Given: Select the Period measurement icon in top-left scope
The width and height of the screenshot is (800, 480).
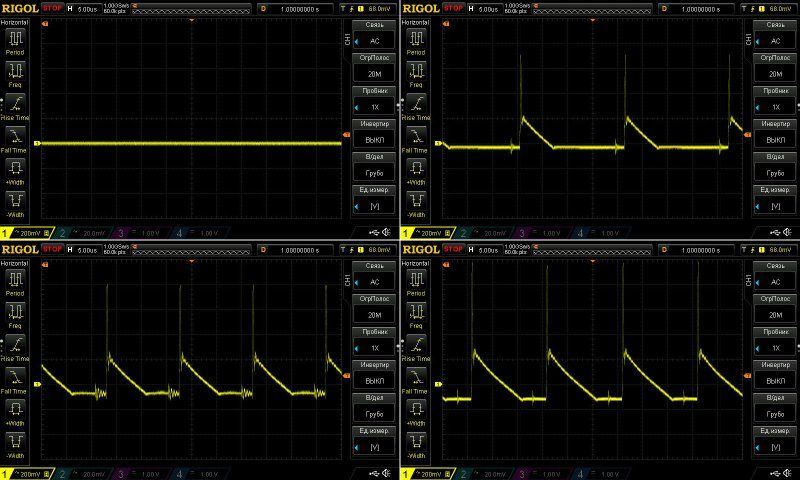Looking at the screenshot, I should pos(15,39).
